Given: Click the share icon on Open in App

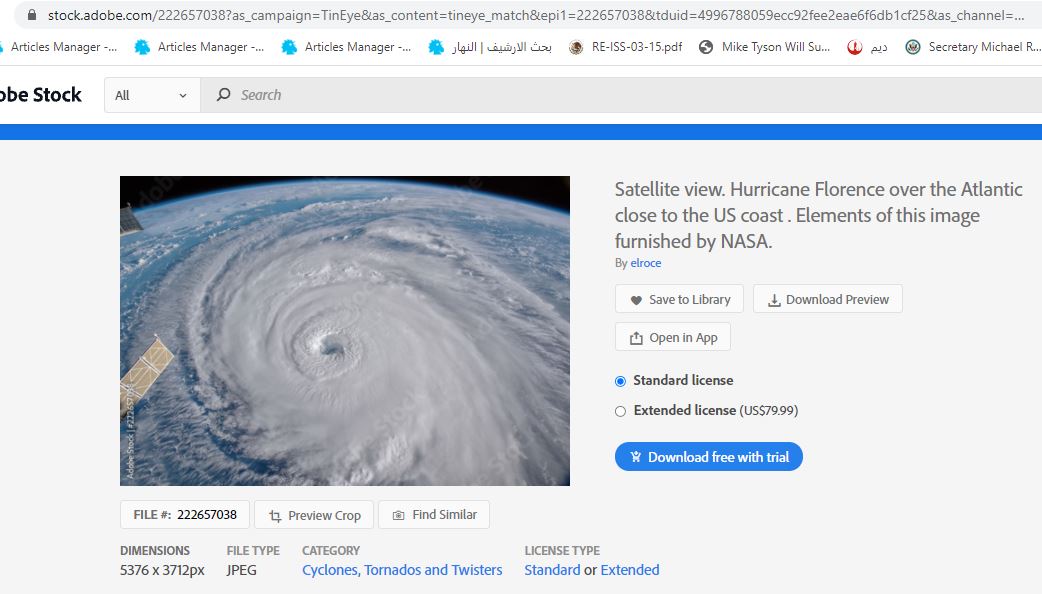Looking at the screenshot, I should [636, 338].
